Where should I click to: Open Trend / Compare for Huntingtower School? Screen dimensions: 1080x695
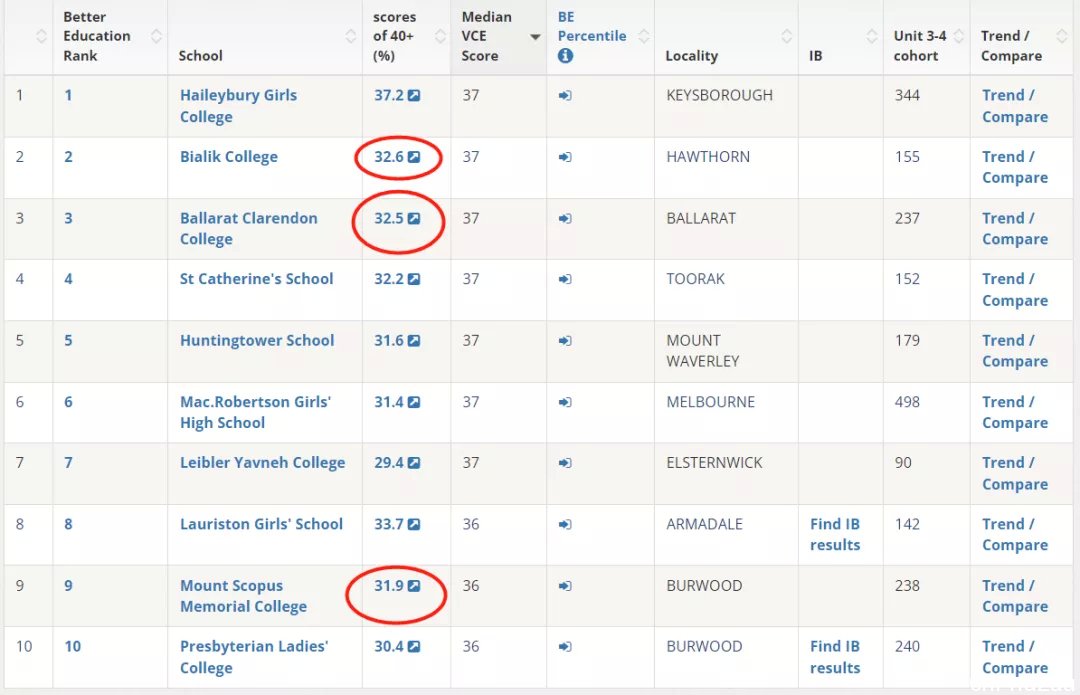(x=1015, y=351)
